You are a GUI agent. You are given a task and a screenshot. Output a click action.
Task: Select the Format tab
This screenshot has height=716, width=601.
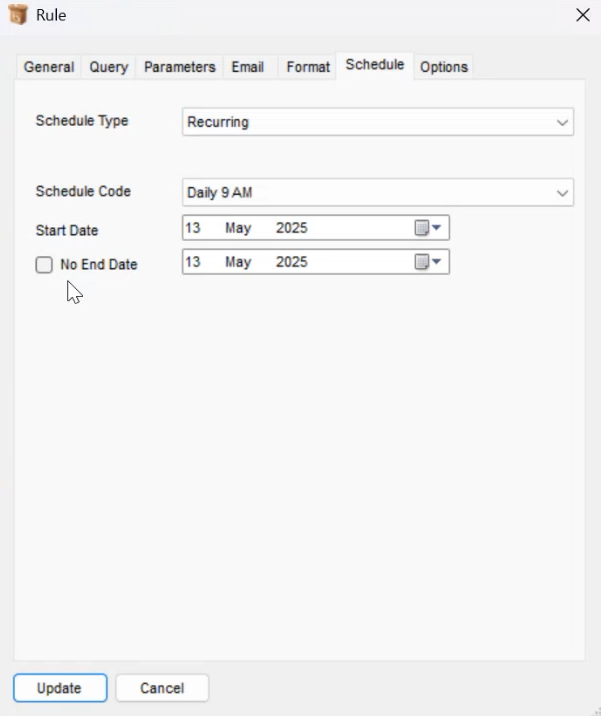308,67
